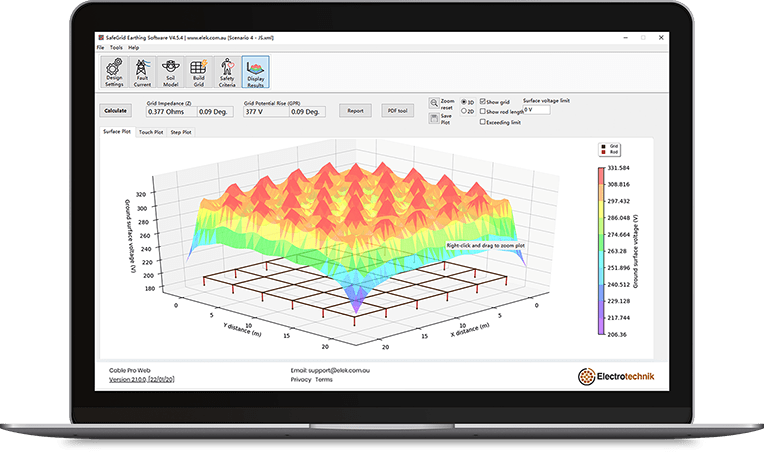Screen dimensions: 764x452
Task: Click the X distance (m) axis label
Action: pyautogui.click(x=470, y=330)
